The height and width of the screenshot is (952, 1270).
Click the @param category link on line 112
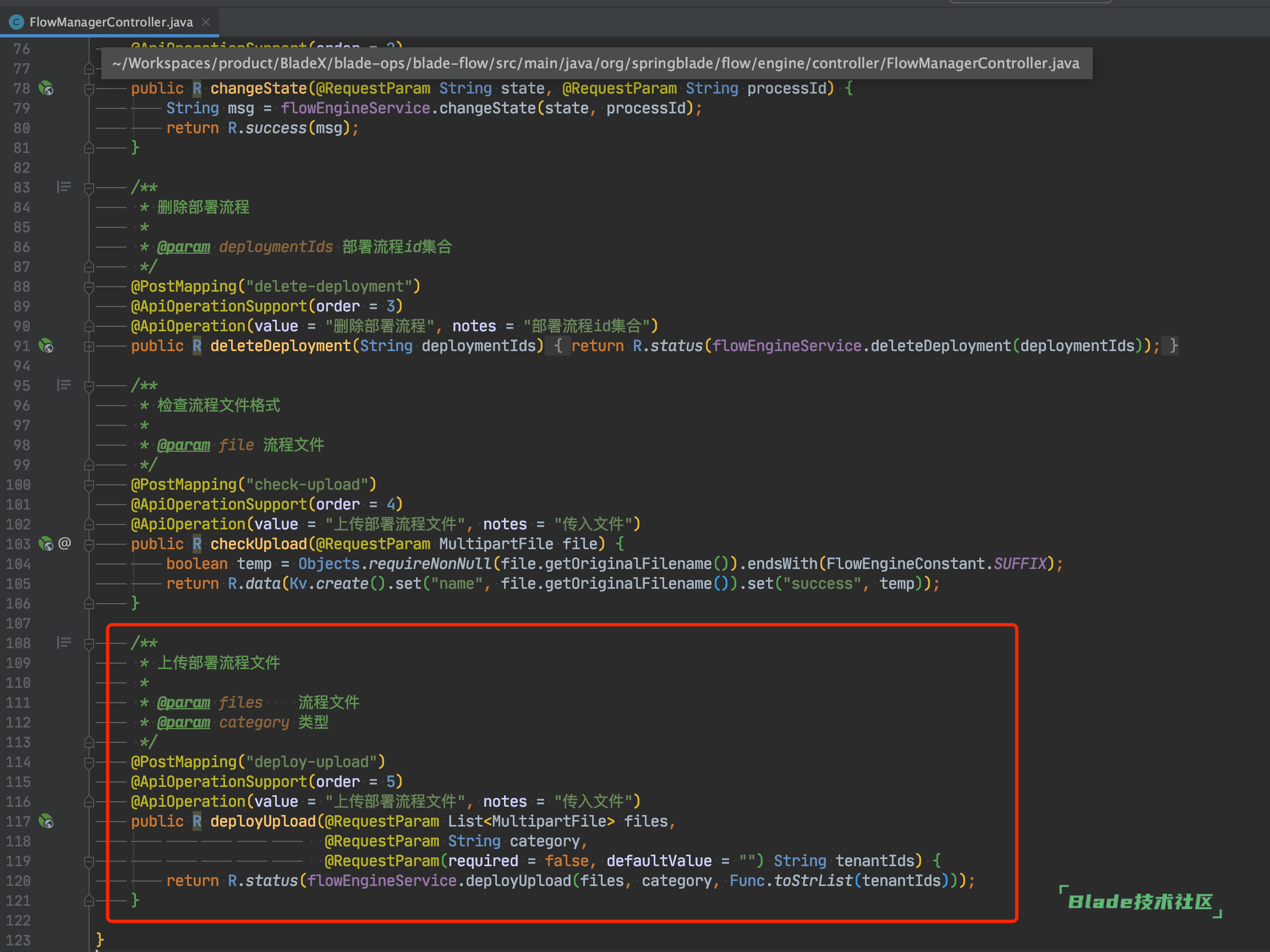[x=184, y=723]
